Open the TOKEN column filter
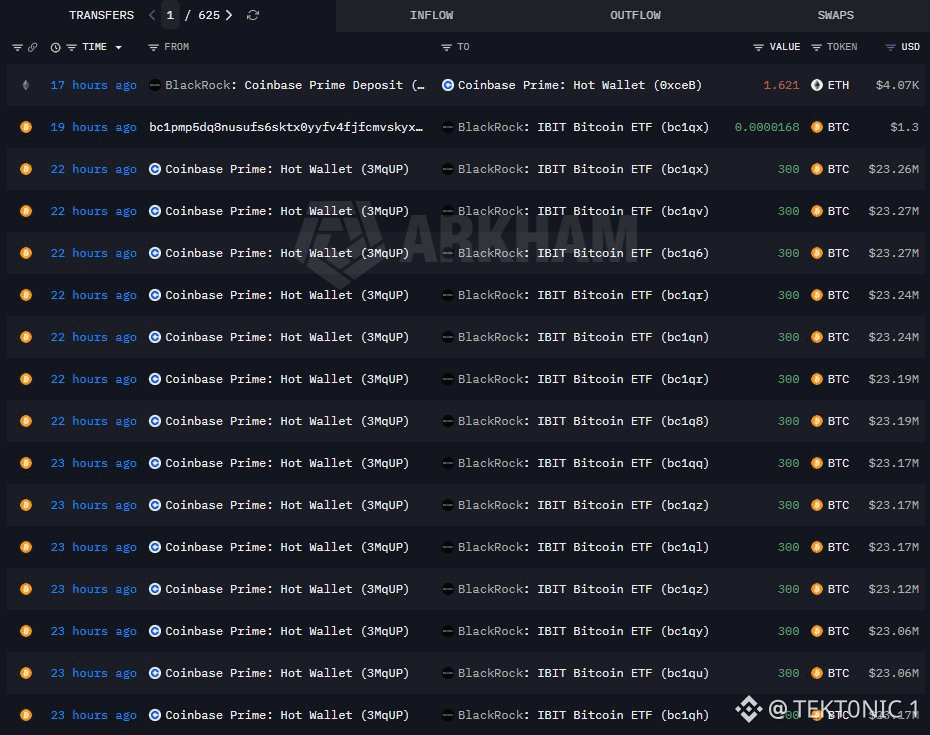The height and width of the screenshot is (735, 930). pyautogui.click(x=816, y=47)
